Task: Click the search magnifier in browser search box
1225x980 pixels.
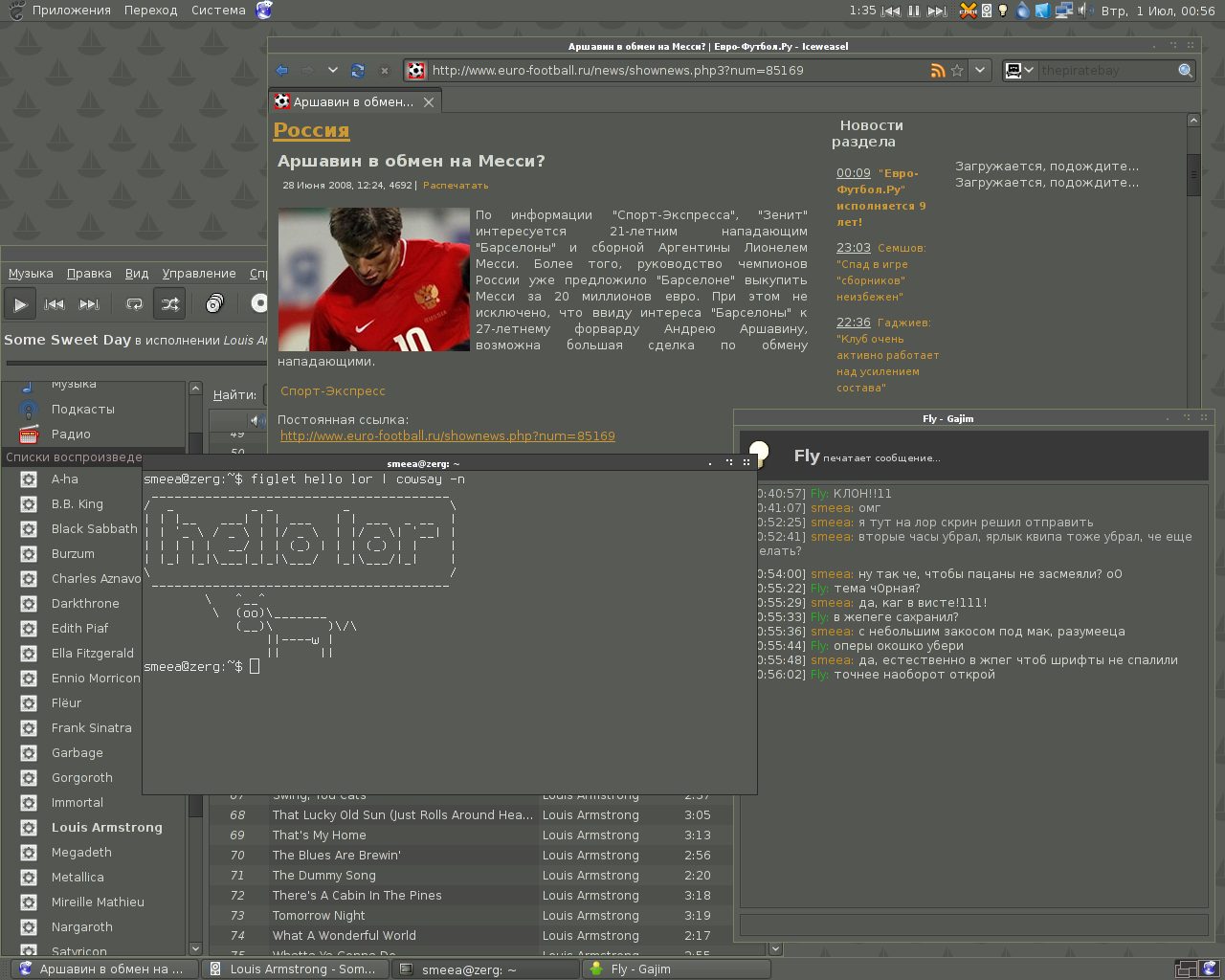Action: 1186,70
